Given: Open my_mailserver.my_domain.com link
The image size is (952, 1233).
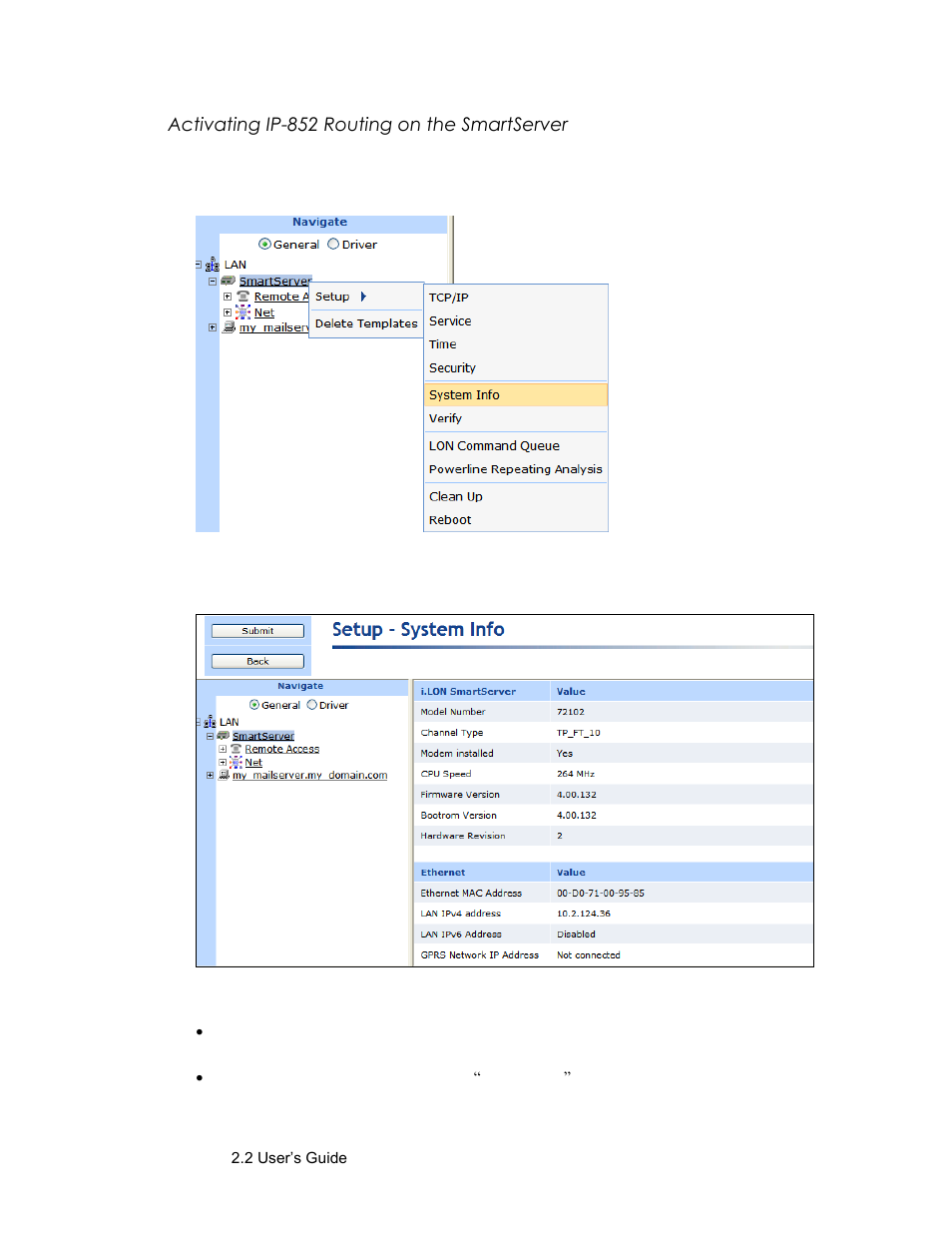Looking at the screenshot, I should point(309,775).
